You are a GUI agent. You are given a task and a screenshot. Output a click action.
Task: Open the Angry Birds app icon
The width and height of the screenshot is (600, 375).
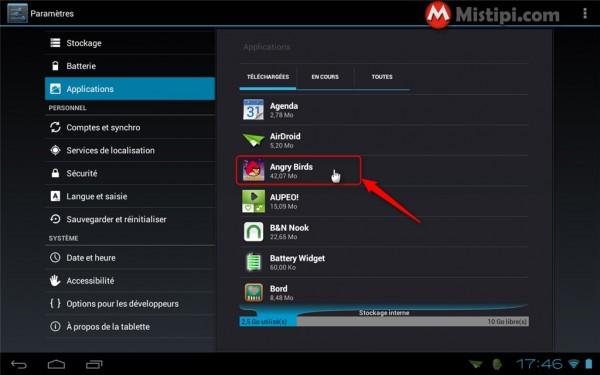point(253,170)
